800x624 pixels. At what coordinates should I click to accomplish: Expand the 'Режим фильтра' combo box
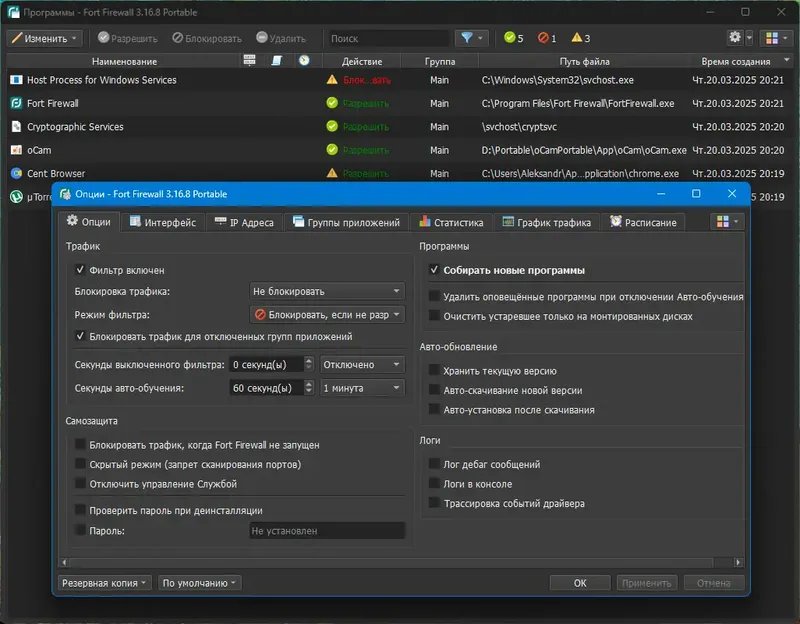(326, 314)
